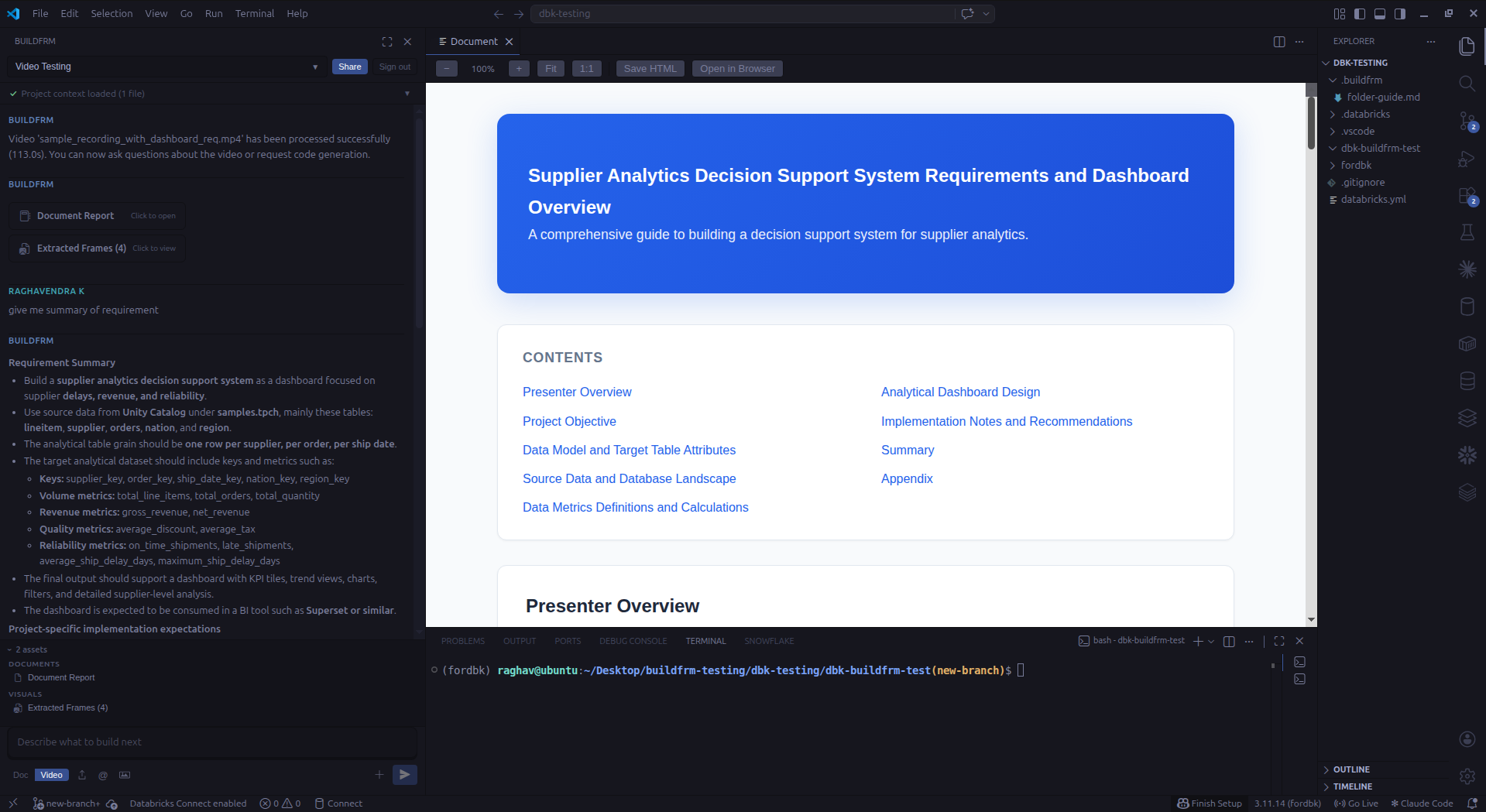Expand the Project context loaded section
The height and width of the screenshot is (812, 1486).
(407, 94)
